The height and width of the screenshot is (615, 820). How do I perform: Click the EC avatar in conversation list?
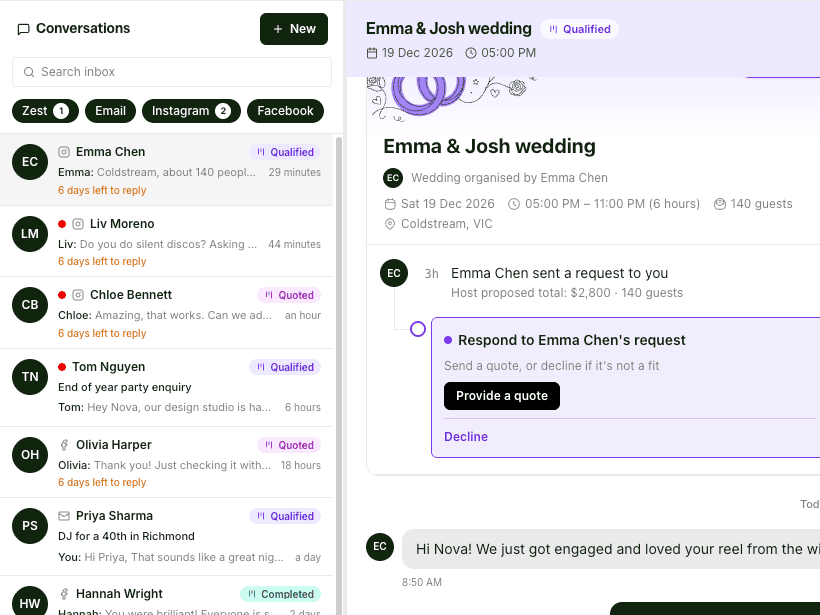pos(30,162)
